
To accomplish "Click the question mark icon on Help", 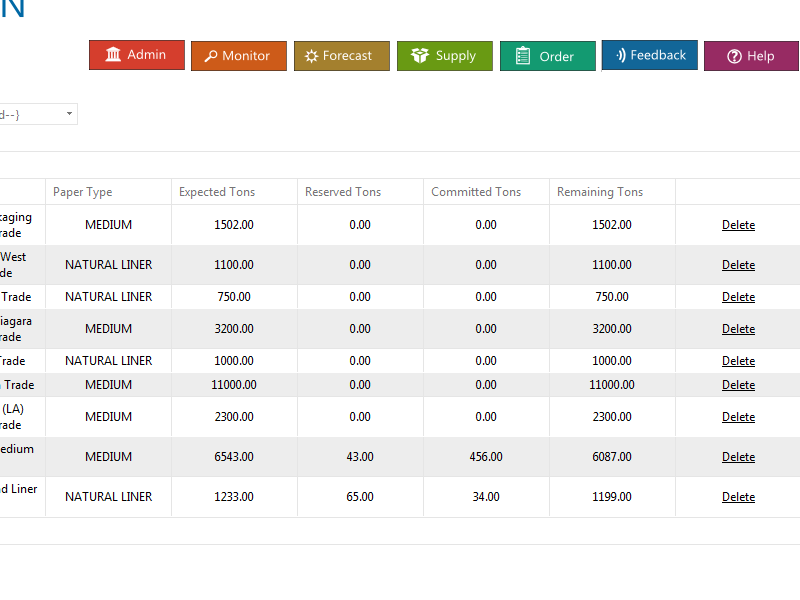I will pos(734,56).
